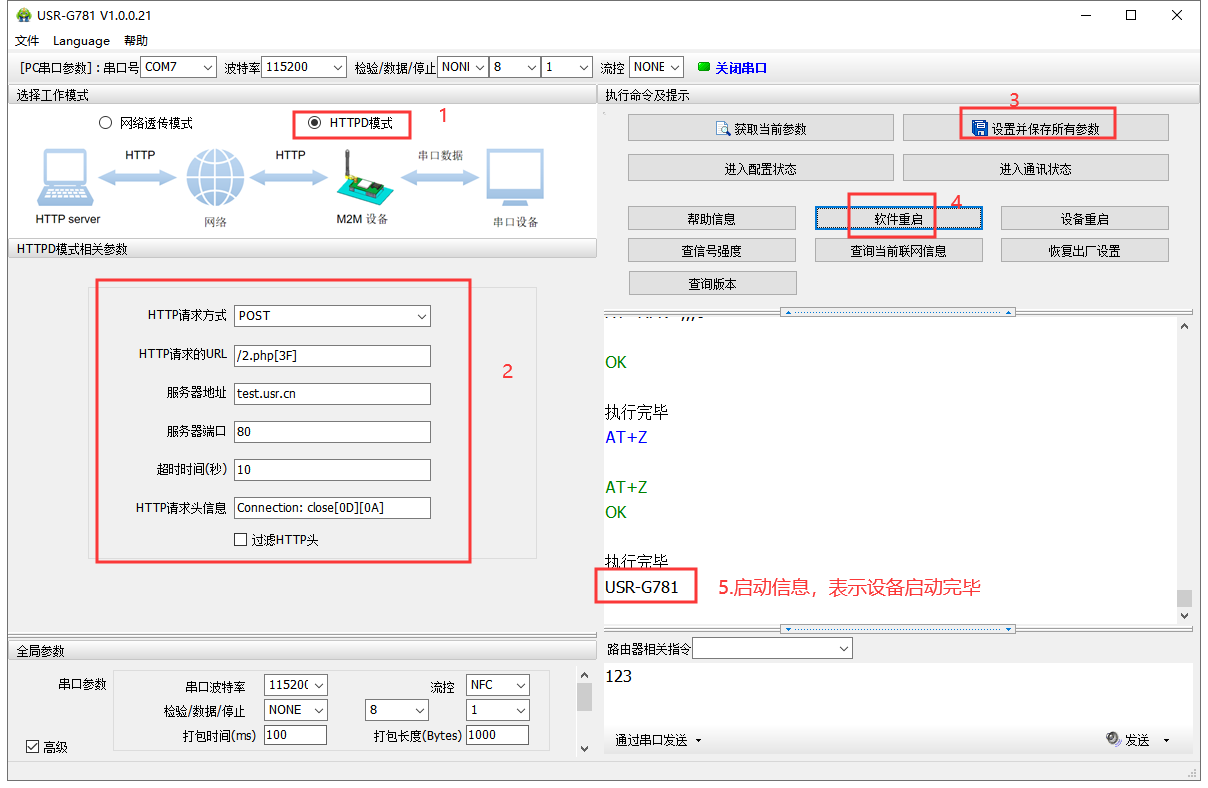Click the serial device monitor icon
This screenshot has height=788, width=1208.
515,179
